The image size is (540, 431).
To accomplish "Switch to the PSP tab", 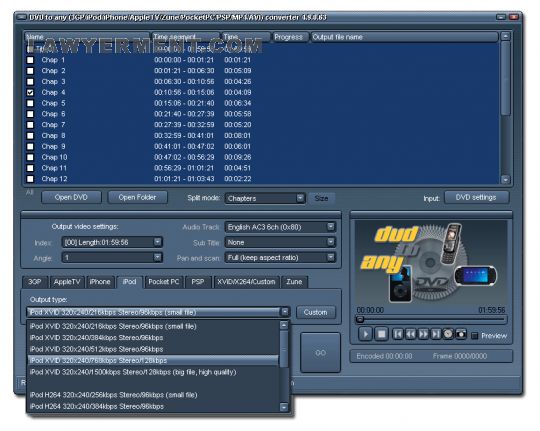I will pyautogui.click(x=198, y=282).
